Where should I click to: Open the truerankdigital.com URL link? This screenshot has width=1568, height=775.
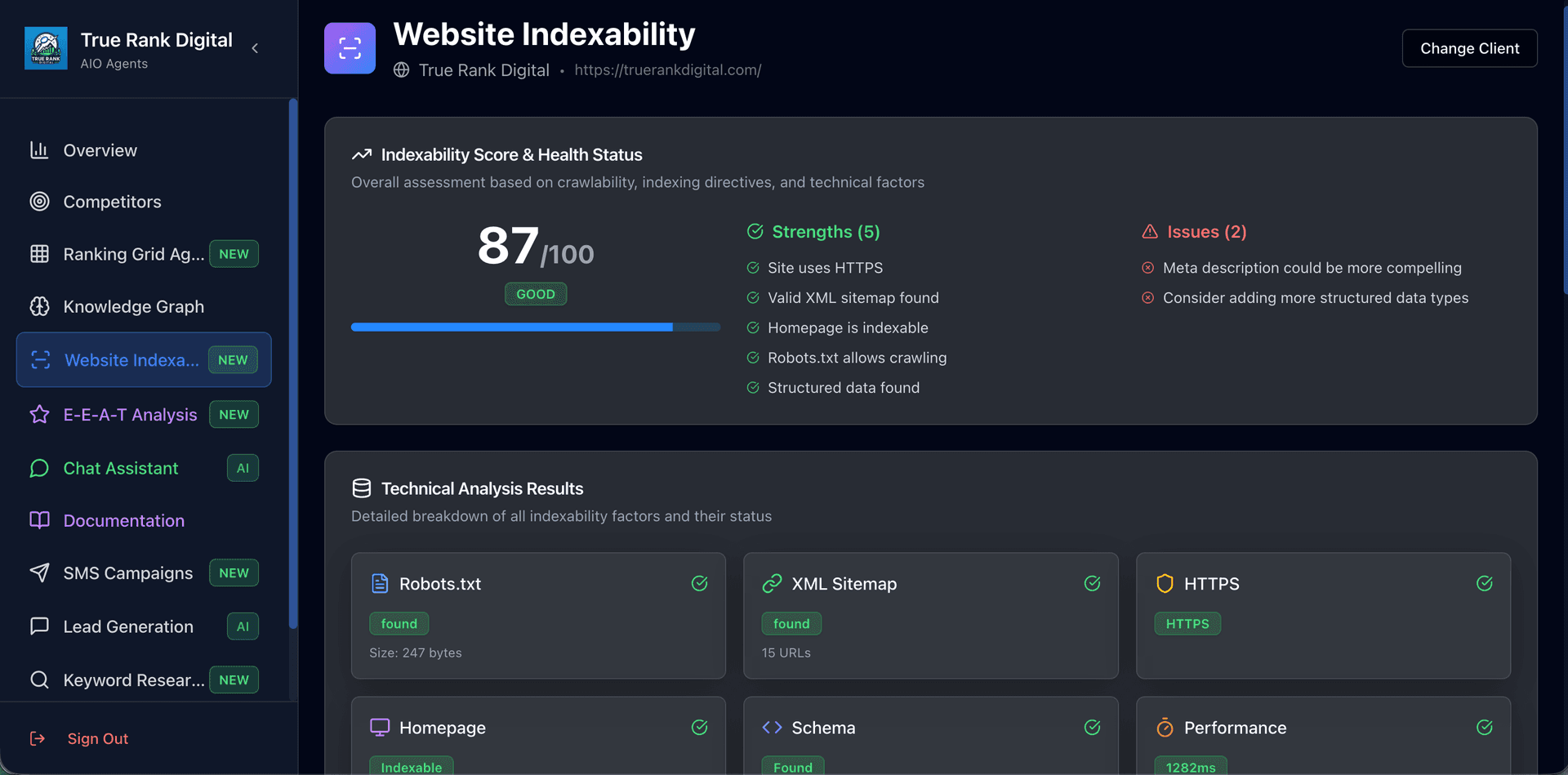pyautogui.click(x=667, y=70)
